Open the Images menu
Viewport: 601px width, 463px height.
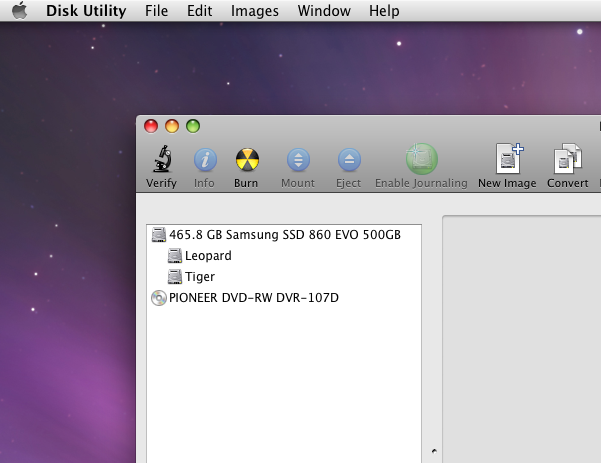[255, 11]
